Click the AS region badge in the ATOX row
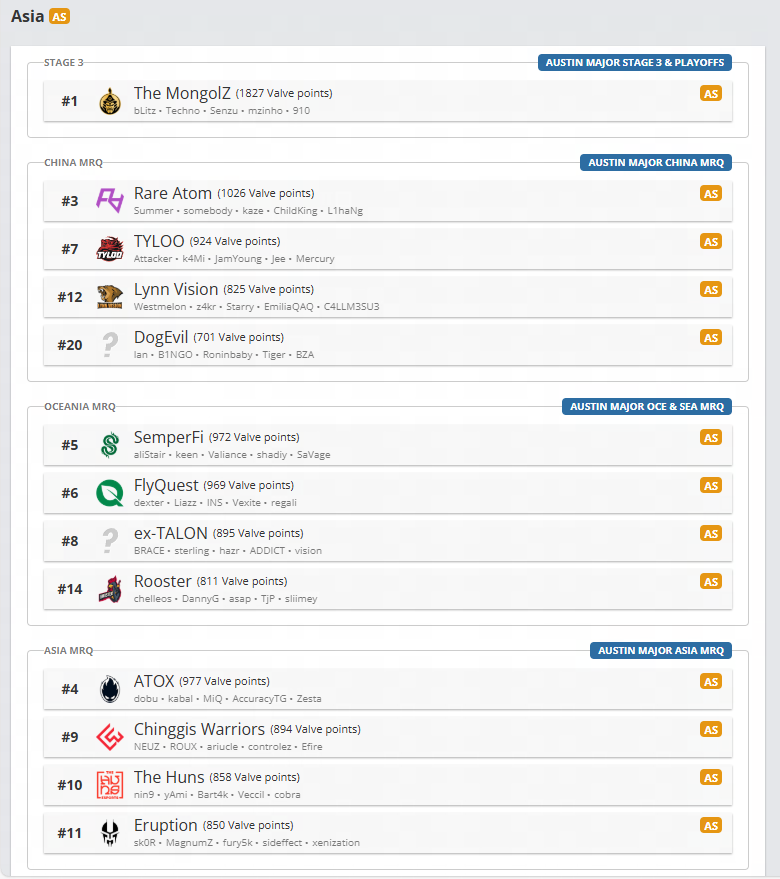The image size is (780, 879). pos(710,682)
